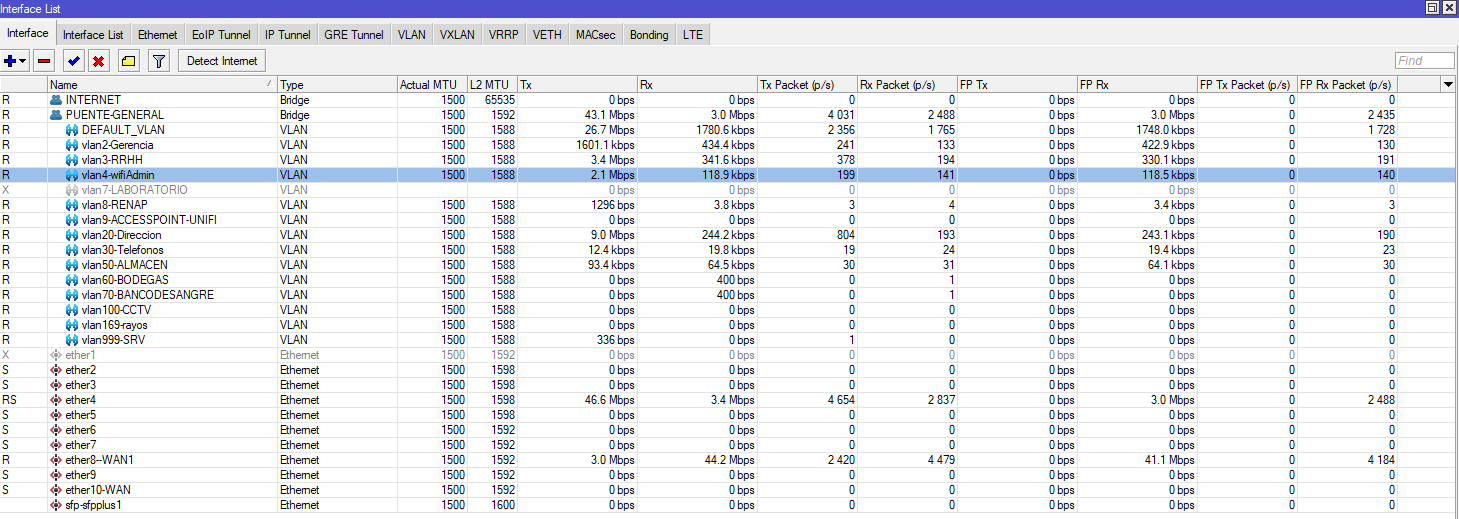Switch to the VLAN tab
Viewport: 1459px width, 519px height.
click(x=412, y=35)
